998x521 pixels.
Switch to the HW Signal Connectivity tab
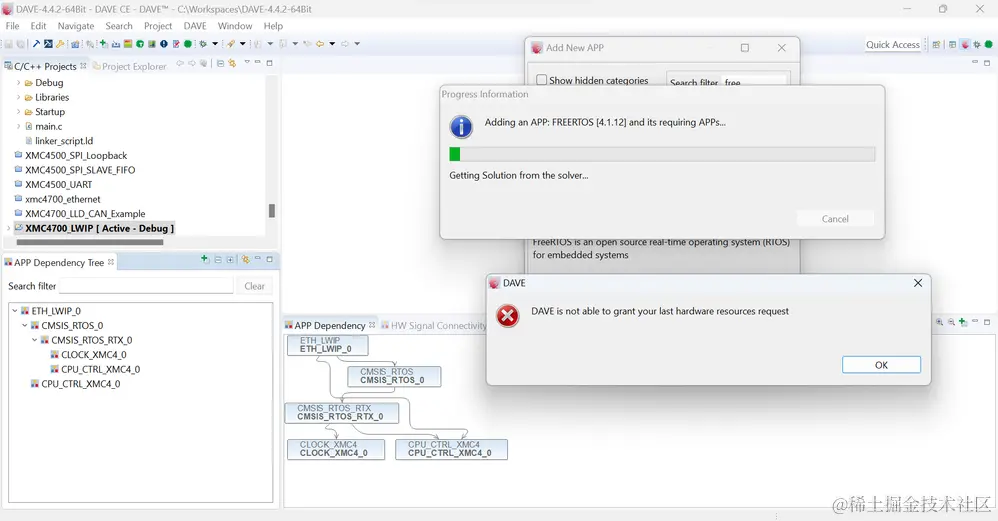pyautogui.click(x=433, y=326)
